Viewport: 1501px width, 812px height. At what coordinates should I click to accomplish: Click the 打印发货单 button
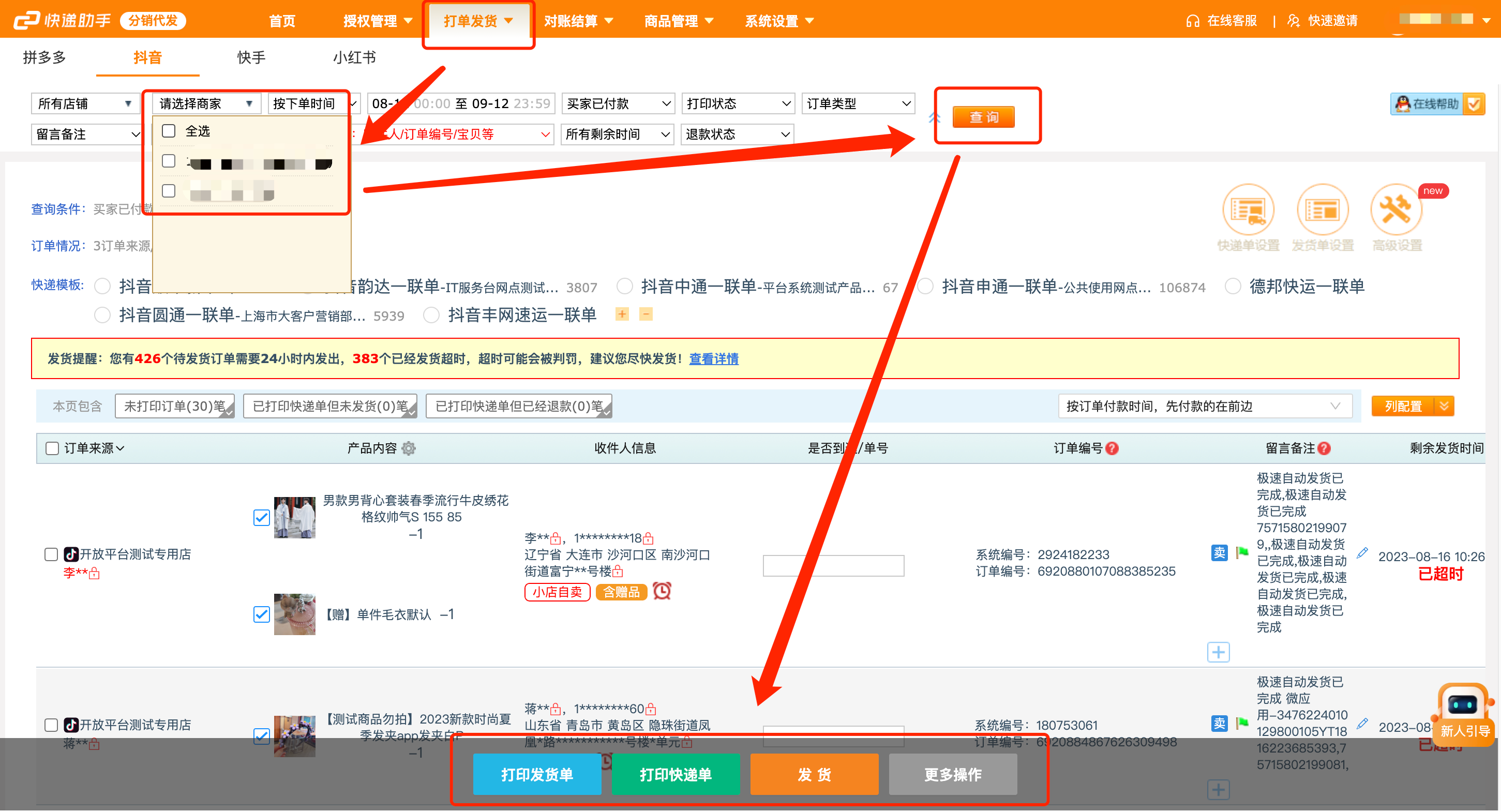pos(537,774)
